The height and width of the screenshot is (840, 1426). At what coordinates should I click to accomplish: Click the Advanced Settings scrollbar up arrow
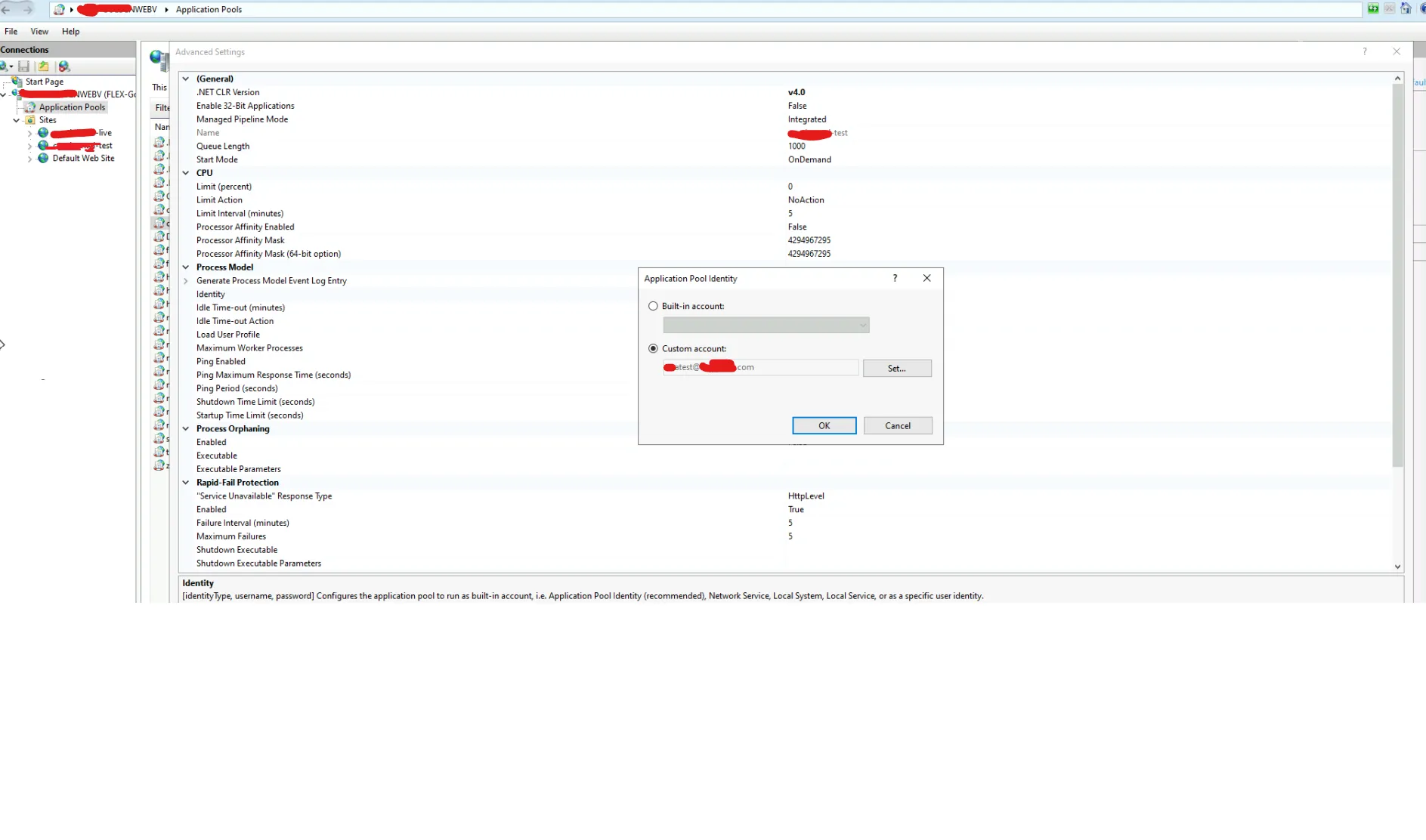[x=1397, y=79]
